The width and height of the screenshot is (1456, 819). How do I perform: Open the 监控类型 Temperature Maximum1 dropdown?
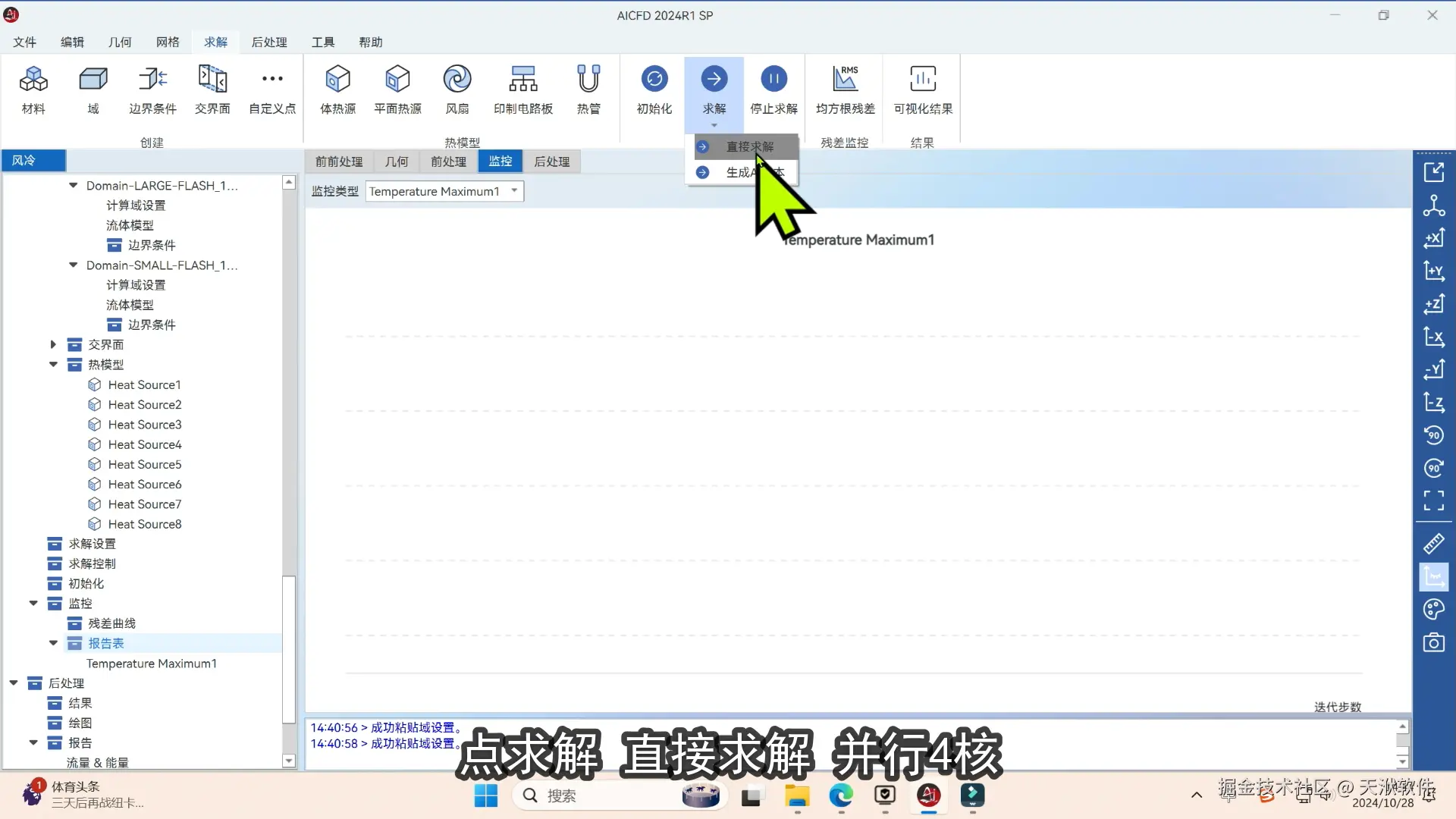pyautogui.click(x=514, y=191)
